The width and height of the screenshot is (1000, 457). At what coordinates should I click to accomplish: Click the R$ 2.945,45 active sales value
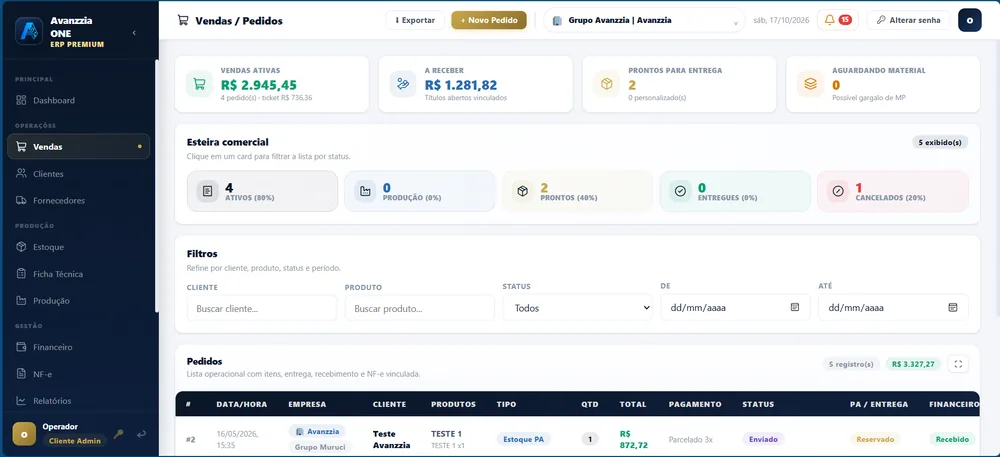pyautogui.click(x=259, y=85)
